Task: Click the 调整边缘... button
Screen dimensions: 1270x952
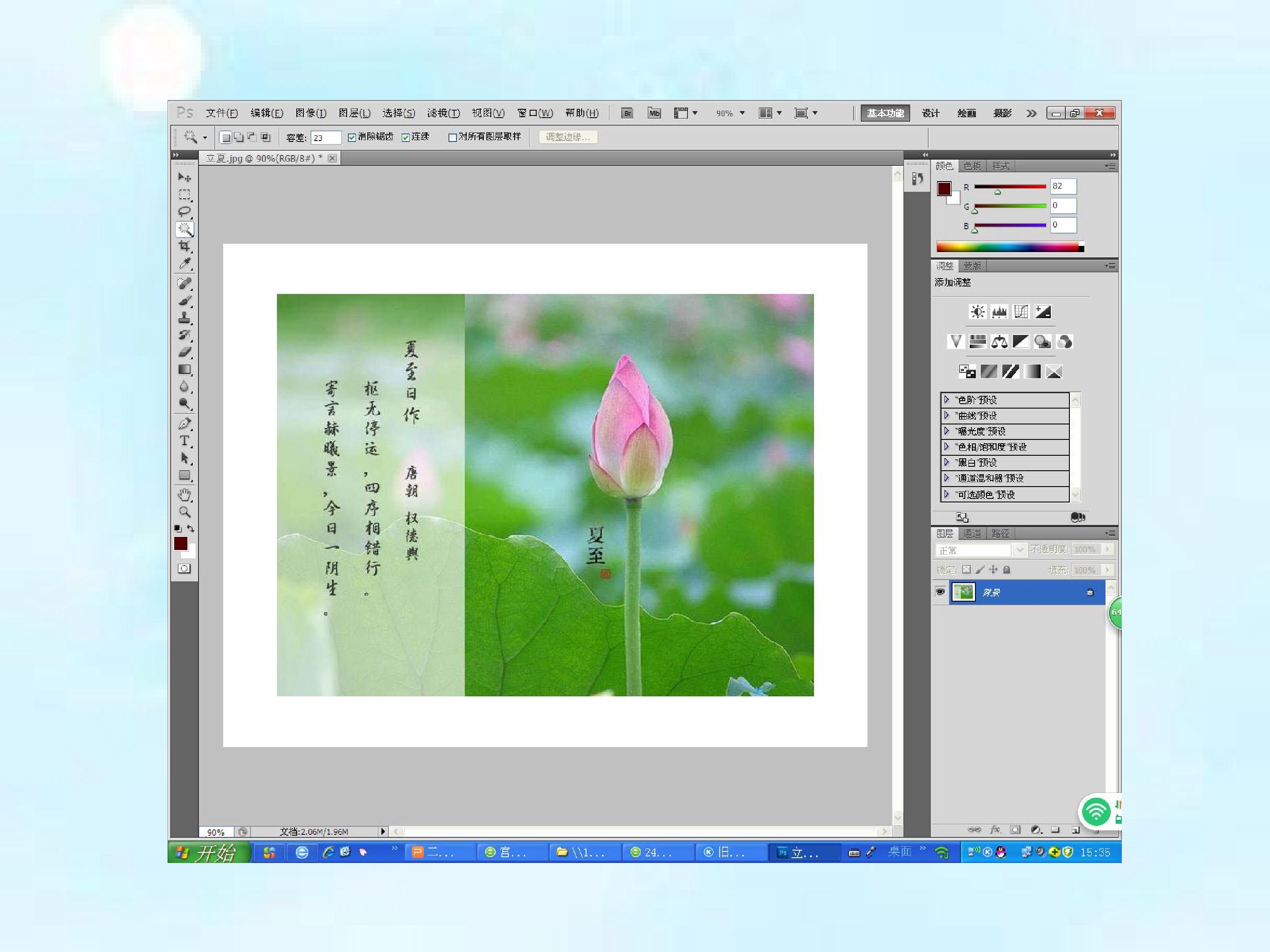Action: tap(568, 137)
